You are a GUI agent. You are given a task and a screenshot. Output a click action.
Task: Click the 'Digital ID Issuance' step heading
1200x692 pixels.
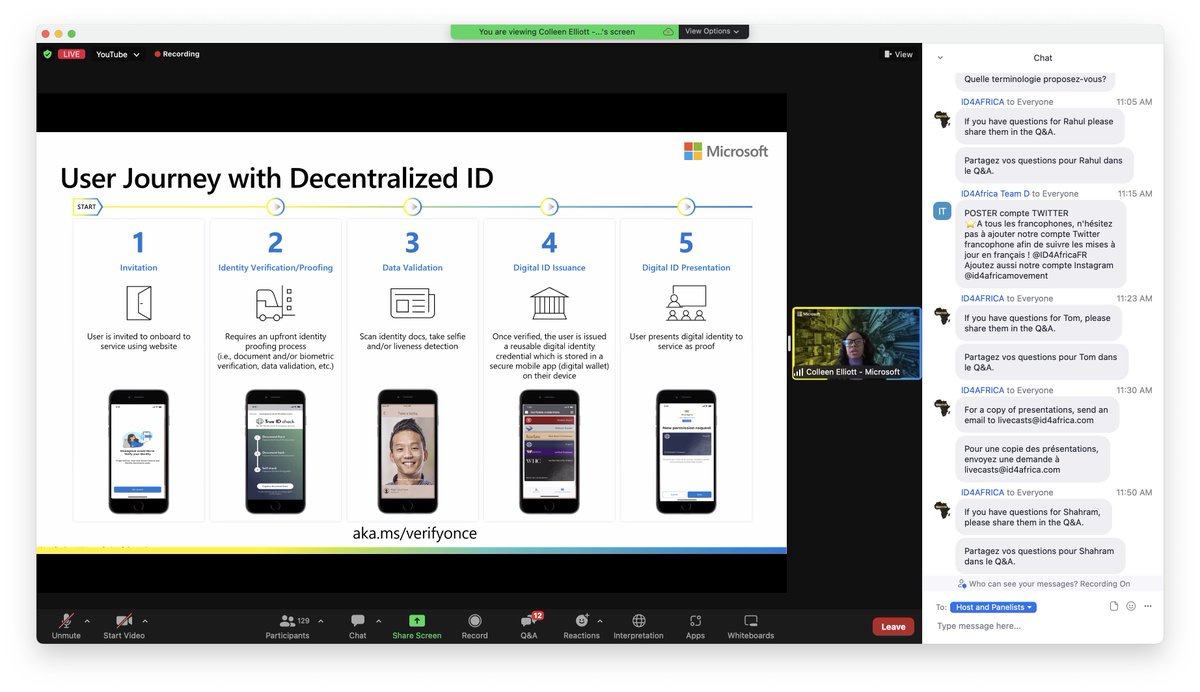(549, 268)
